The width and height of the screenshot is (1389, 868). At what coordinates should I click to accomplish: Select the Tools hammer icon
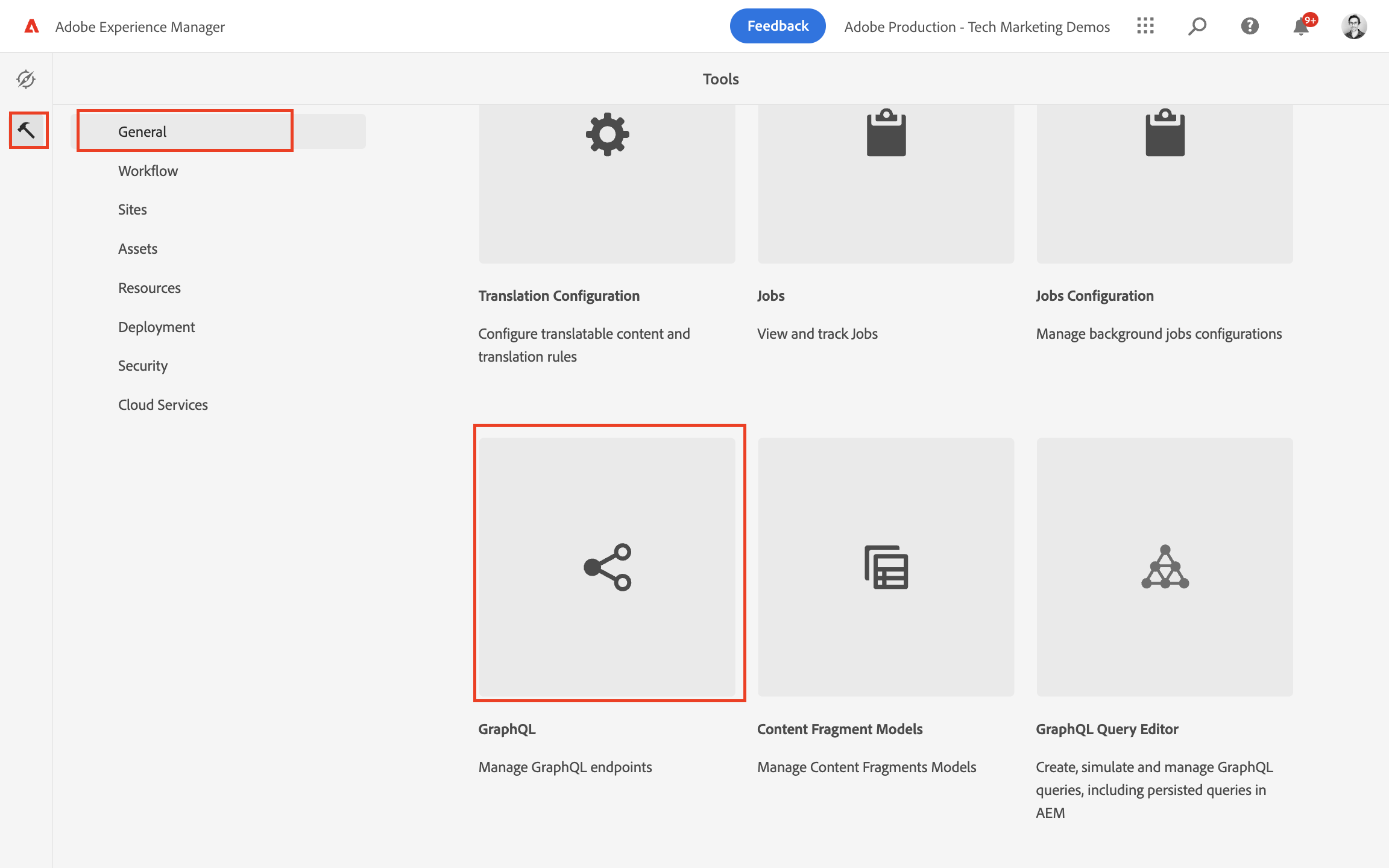[x=28, y=130]
